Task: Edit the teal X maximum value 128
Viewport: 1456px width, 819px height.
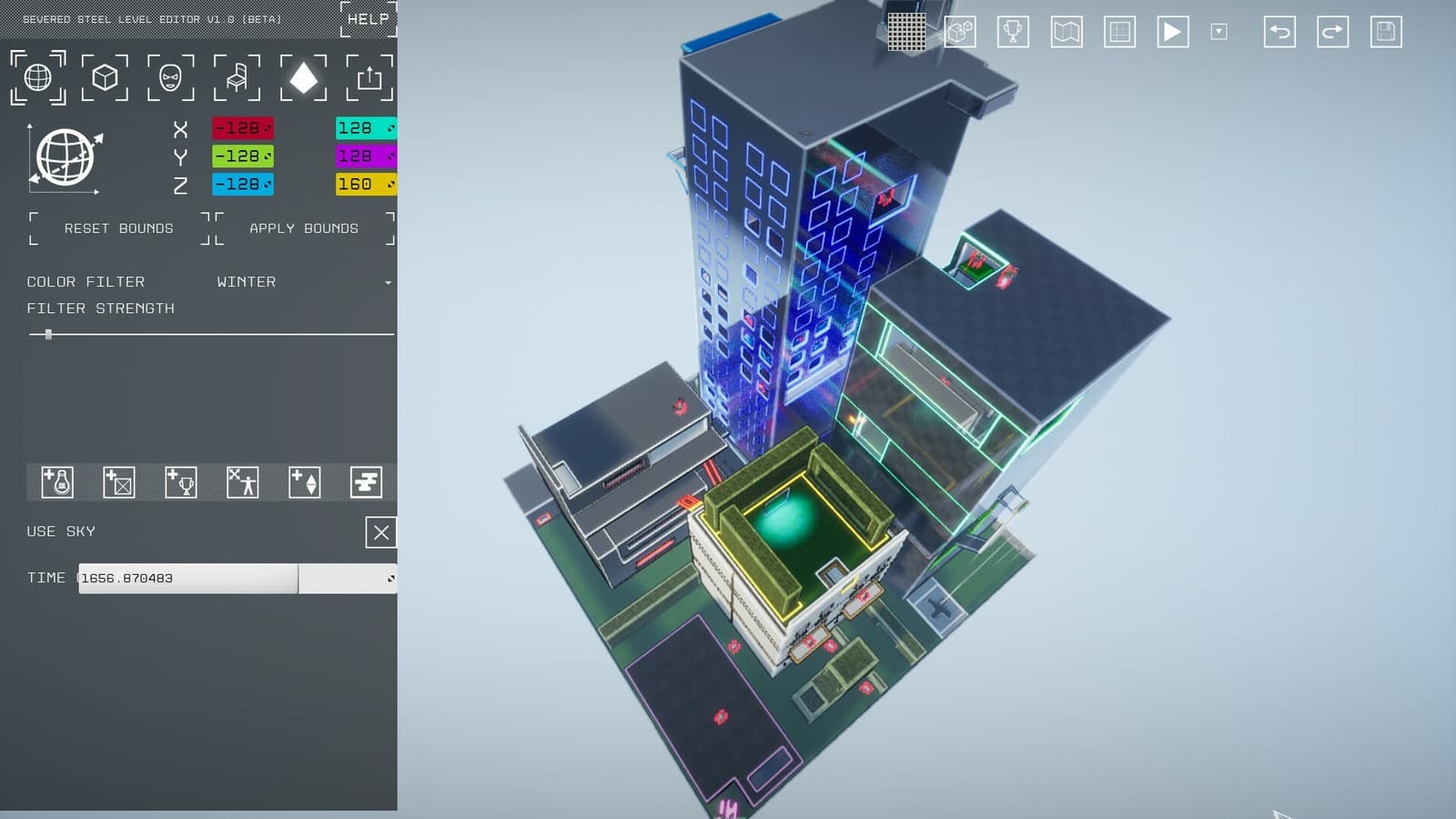Action: pos(366,128)
